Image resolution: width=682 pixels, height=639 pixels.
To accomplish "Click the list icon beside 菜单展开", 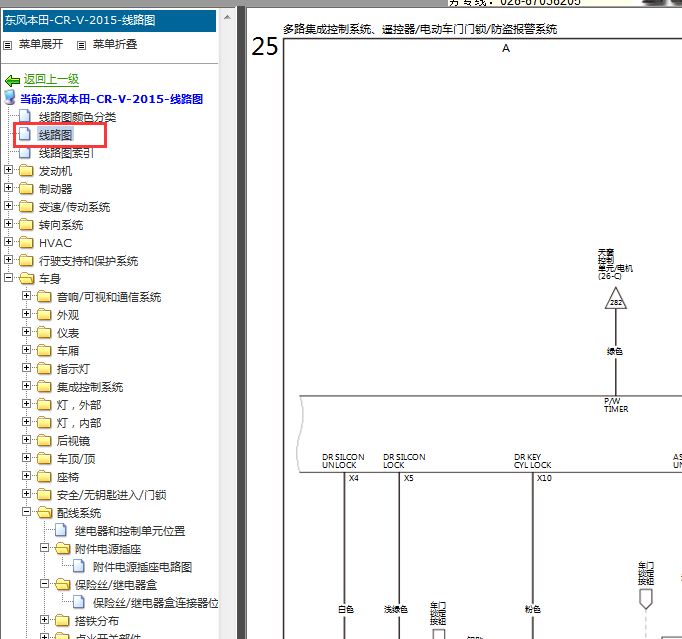I will (7, 45).
